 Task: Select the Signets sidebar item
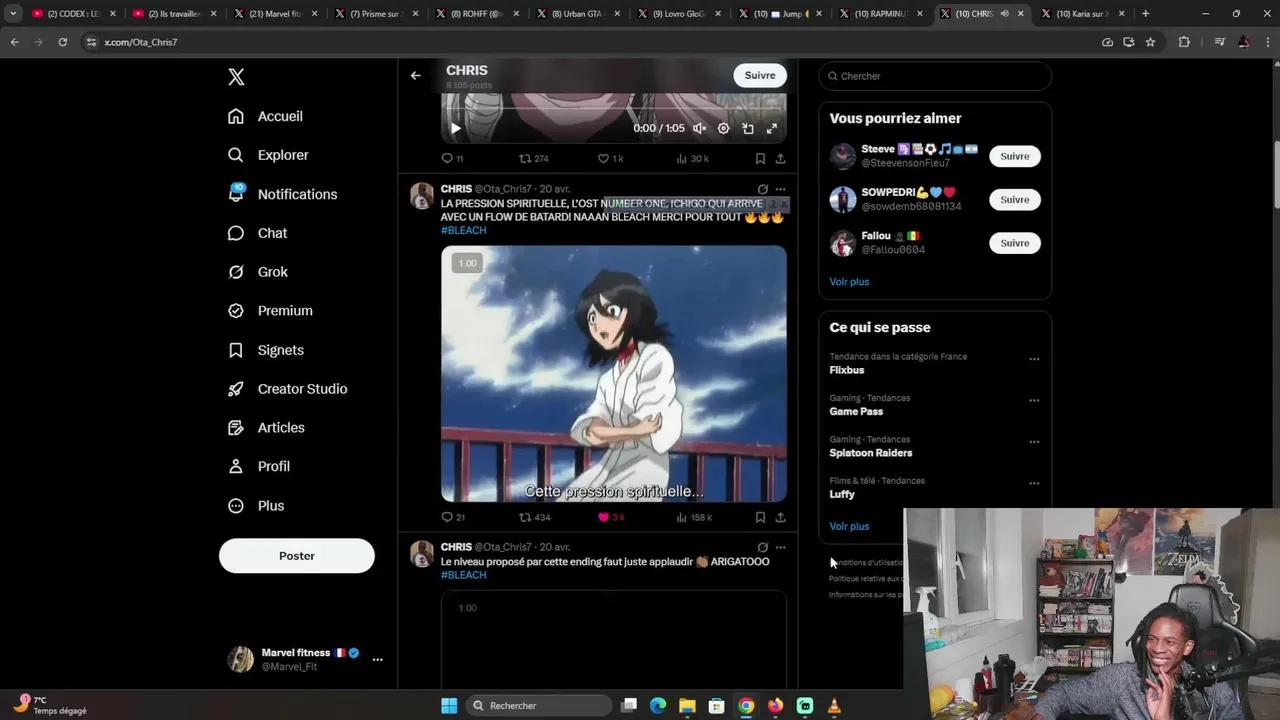coord(280,350)
